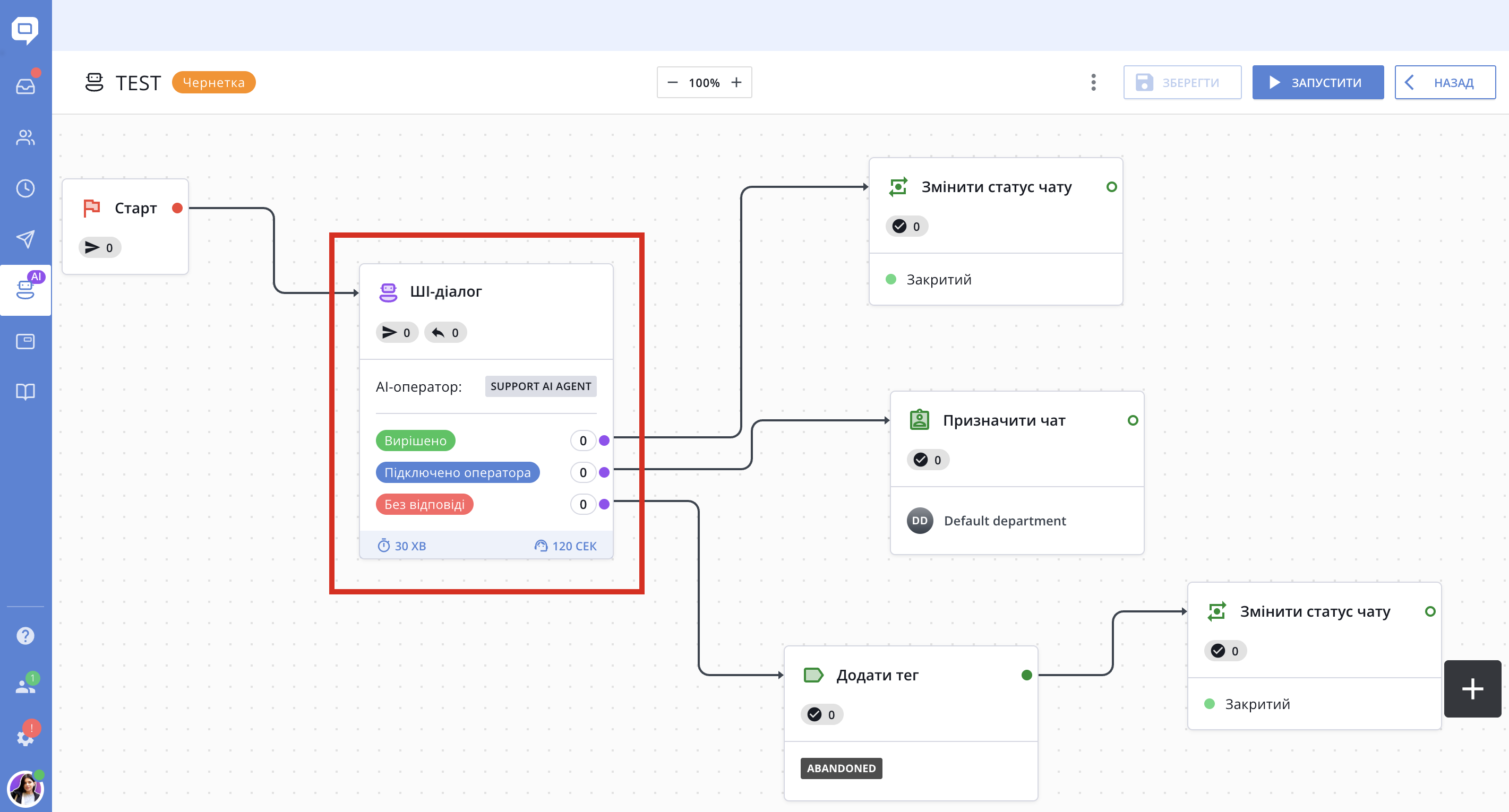
Task: Click the completed counter on bottom Змінити статус чату
Action: [x=1225, y=651]
